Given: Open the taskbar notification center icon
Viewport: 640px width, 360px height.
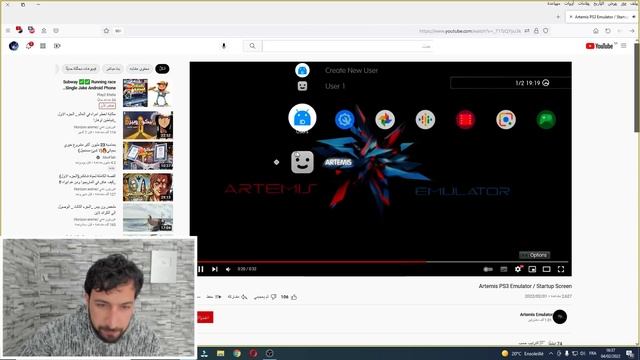Looking at the screenshot, I should [631, 353].
